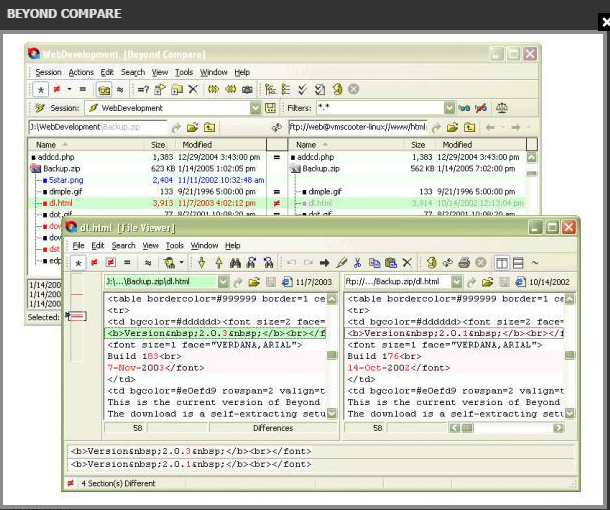The image size is (610, 510).
Task: Click Copy to left side arrows icon
Action: point(230,89)
